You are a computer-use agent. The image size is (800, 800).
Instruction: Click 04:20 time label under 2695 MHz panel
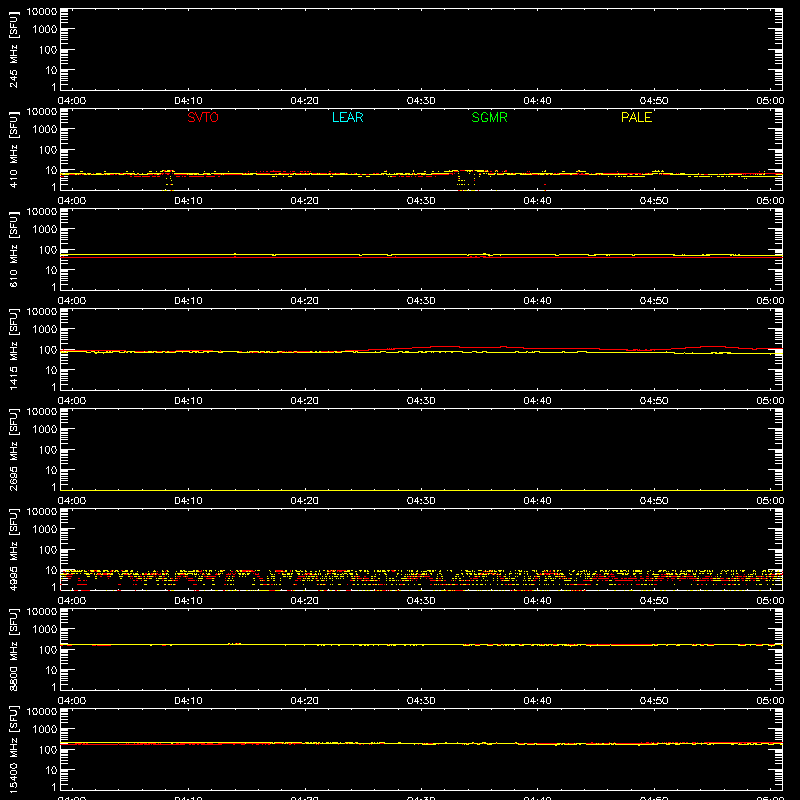point(305,501)
